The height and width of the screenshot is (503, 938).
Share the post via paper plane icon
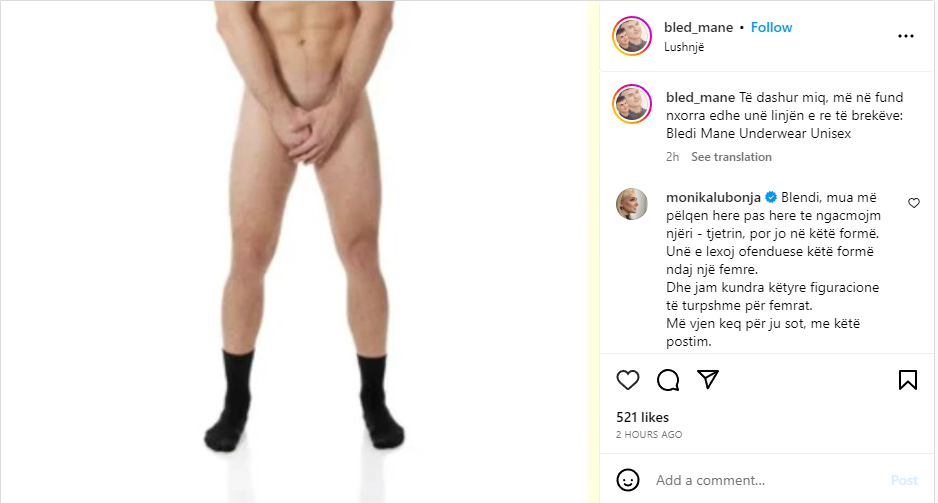point(708,379)
